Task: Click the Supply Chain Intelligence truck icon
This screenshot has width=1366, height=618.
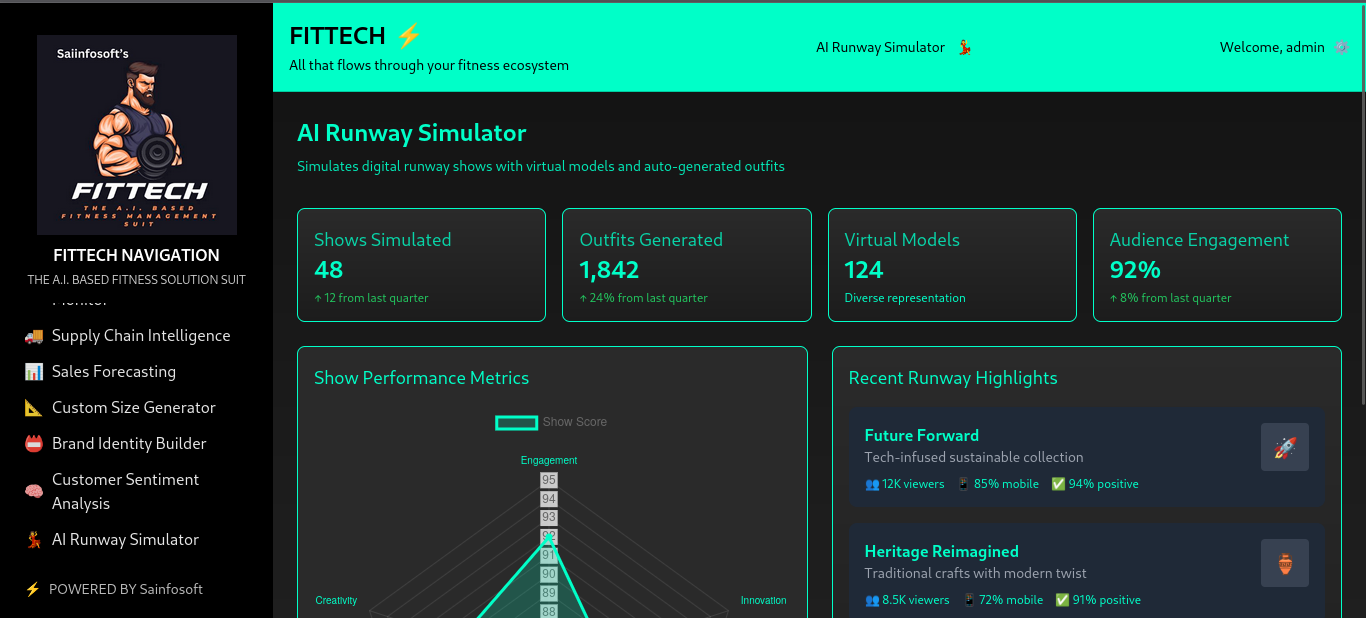Action: (34, 336)
